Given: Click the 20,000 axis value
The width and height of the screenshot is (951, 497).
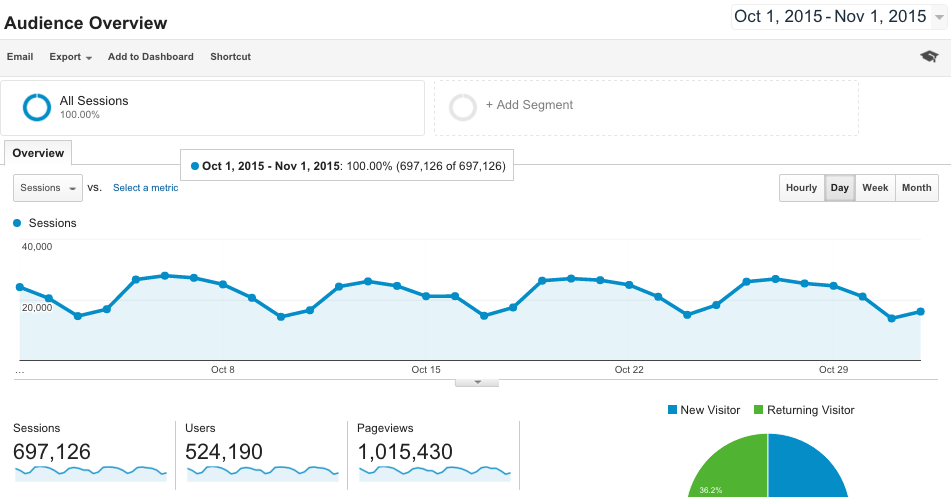Looking at the screenshot, I should tap(37, 307).
